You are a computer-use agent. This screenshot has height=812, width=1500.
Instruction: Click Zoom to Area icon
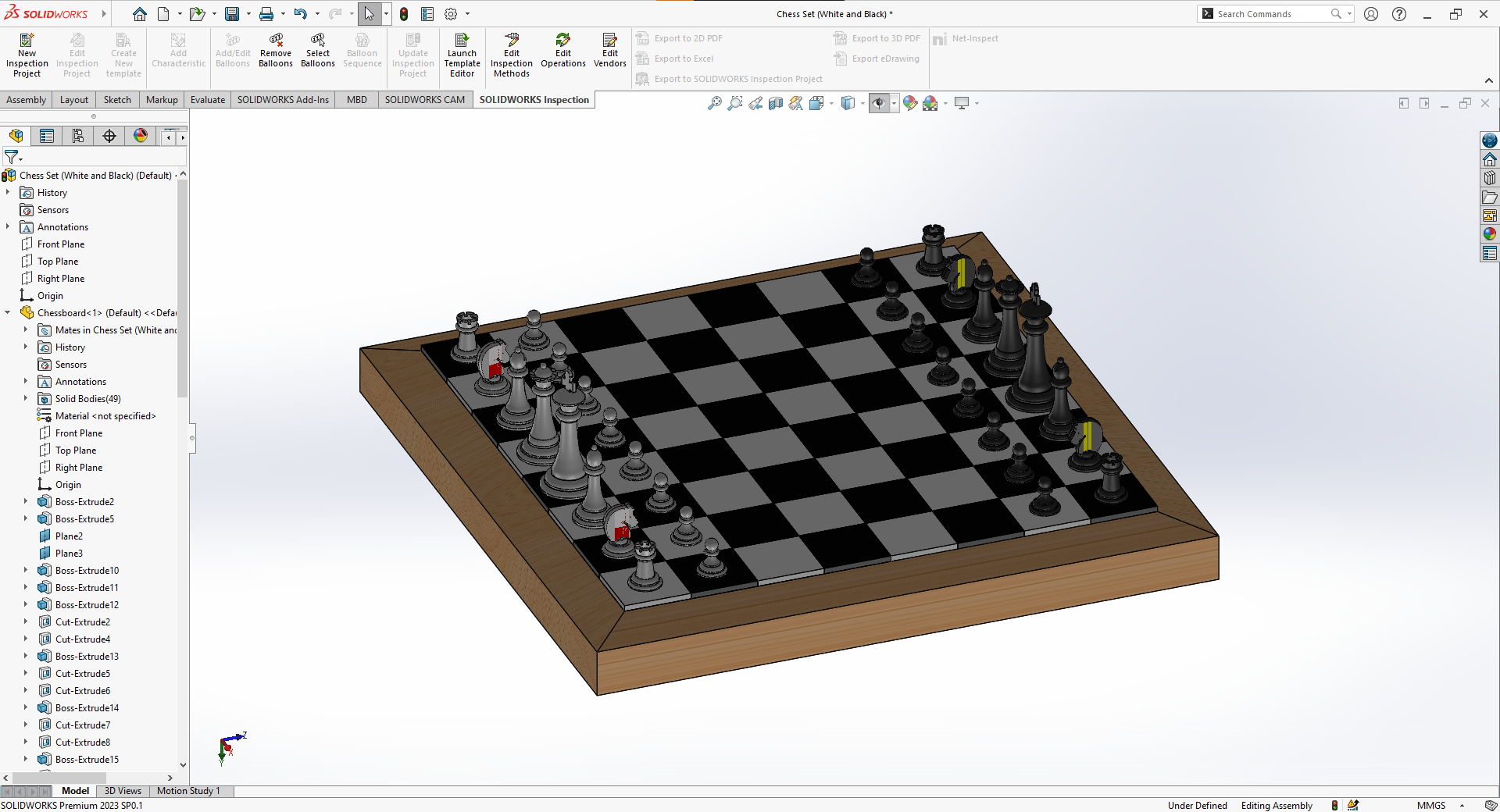(x=735, y=103)
